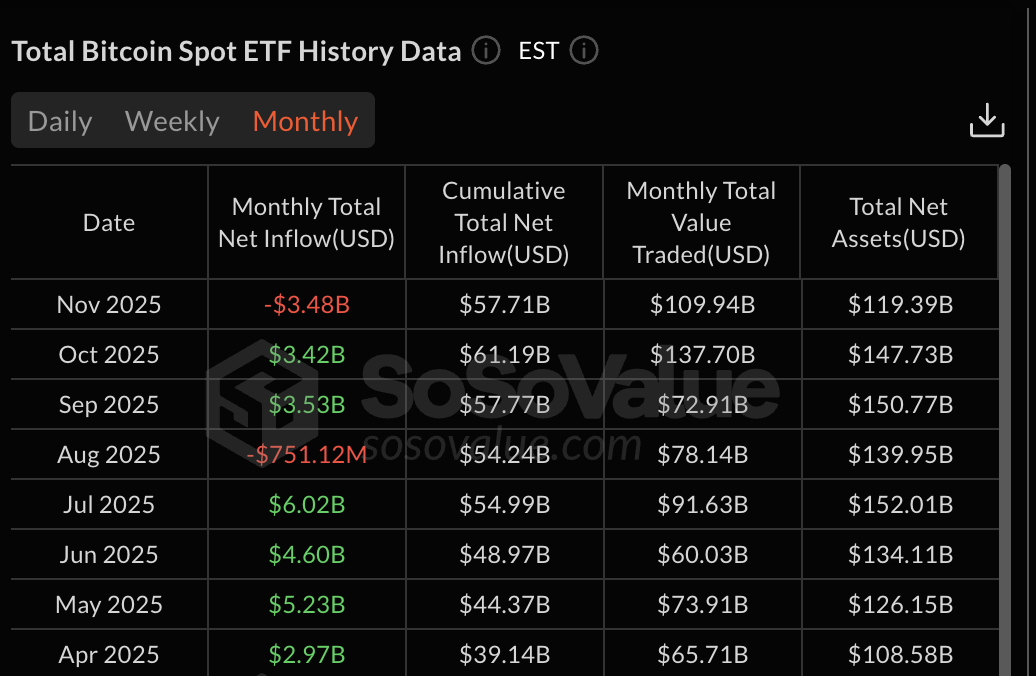The height and width of the screenshot is (676, 1036).
Task: Click the Date column header
Action: [x=108, y=222]
